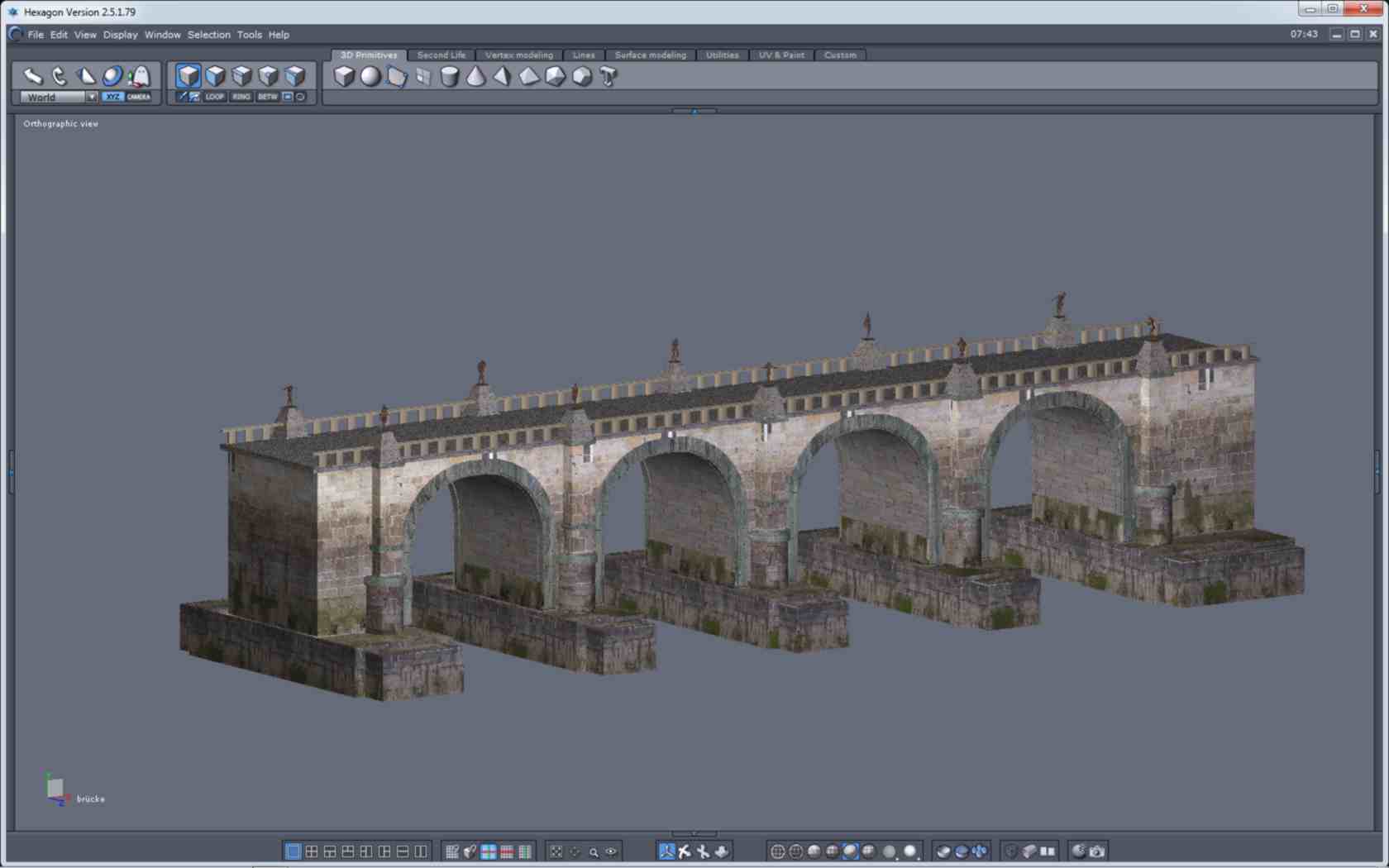Open the World coordinate dropdown
The height and width of the screenshot is (868, 1389).
click(x=91, y=97)
